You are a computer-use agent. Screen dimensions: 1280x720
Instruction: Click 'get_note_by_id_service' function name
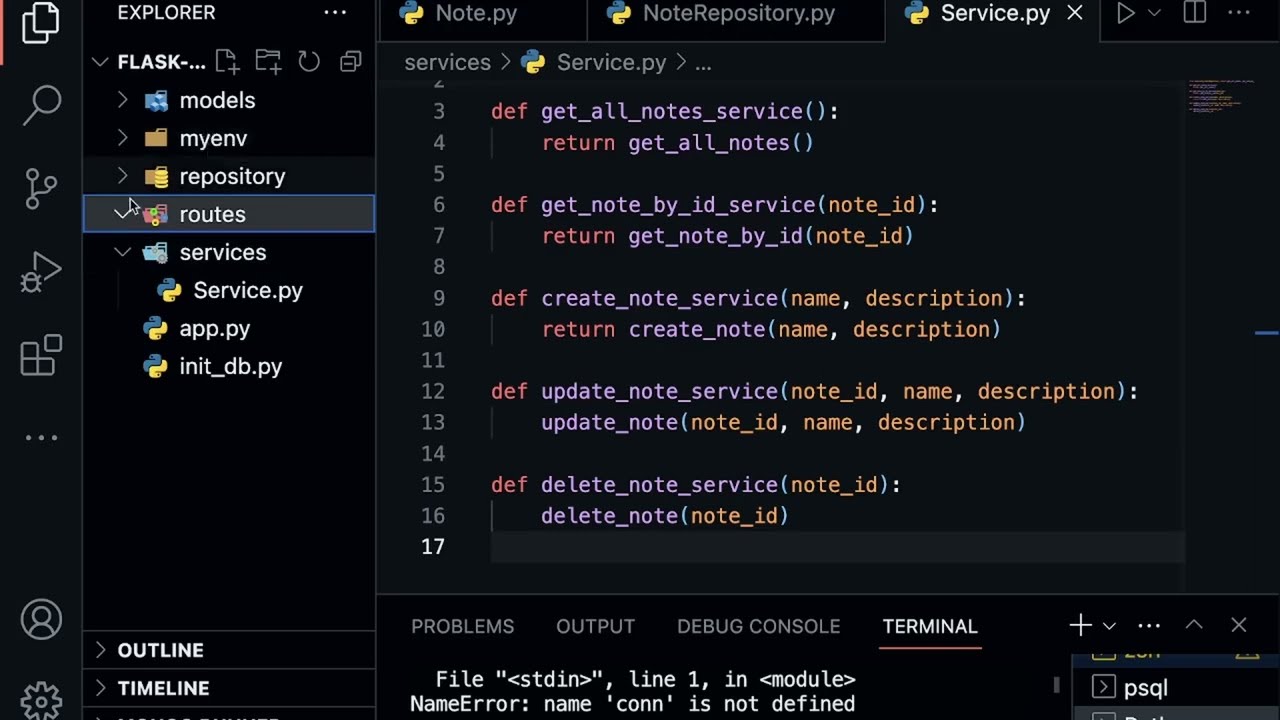[x=678, y=205]
